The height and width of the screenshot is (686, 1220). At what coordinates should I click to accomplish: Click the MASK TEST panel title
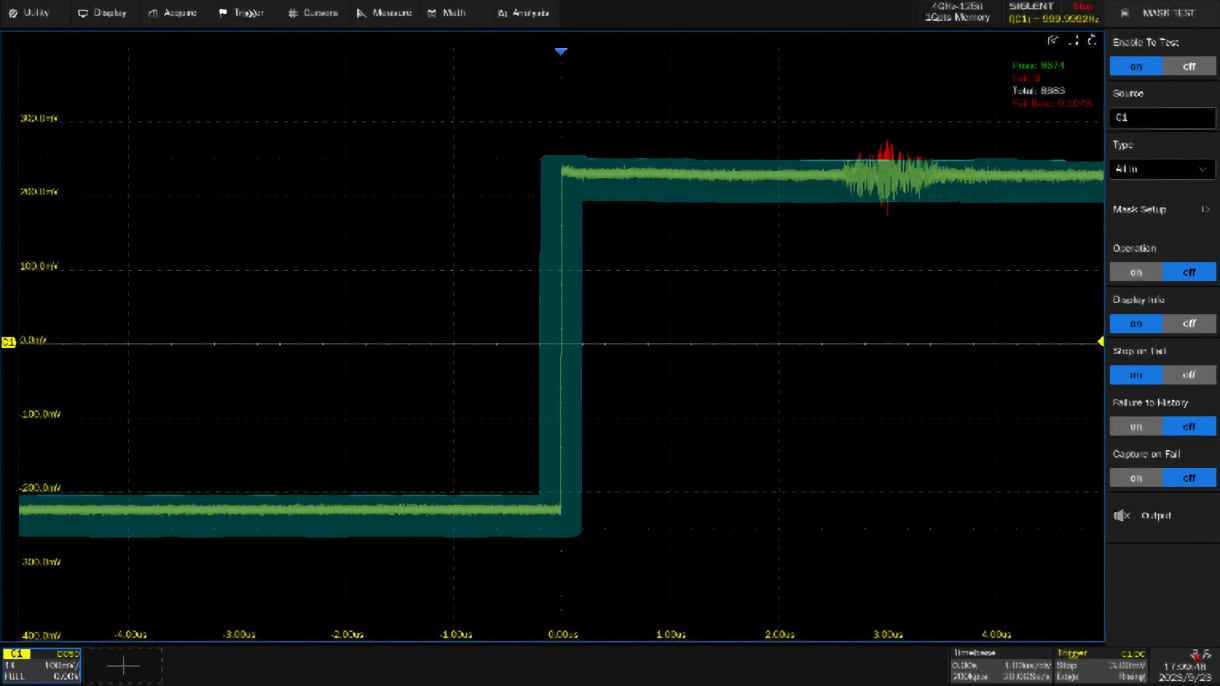pos(1168,13)
